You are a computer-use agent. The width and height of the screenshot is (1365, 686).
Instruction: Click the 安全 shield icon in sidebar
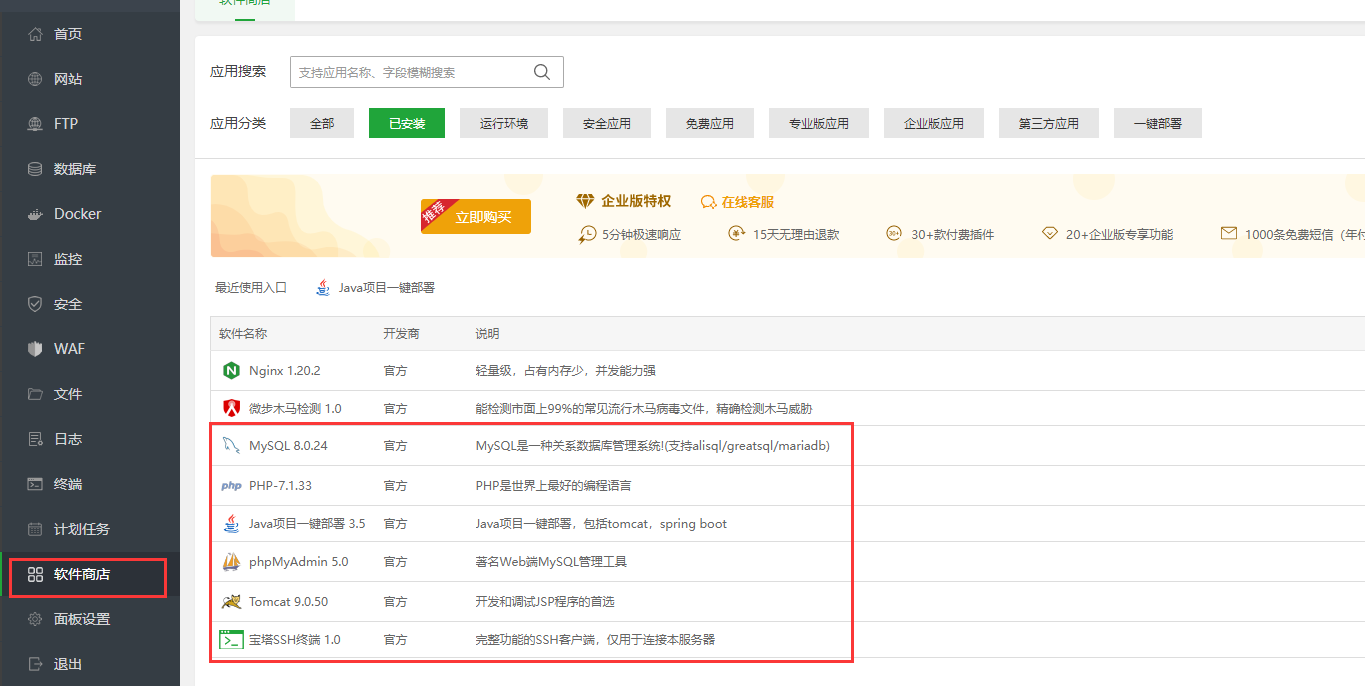(36, 304)
